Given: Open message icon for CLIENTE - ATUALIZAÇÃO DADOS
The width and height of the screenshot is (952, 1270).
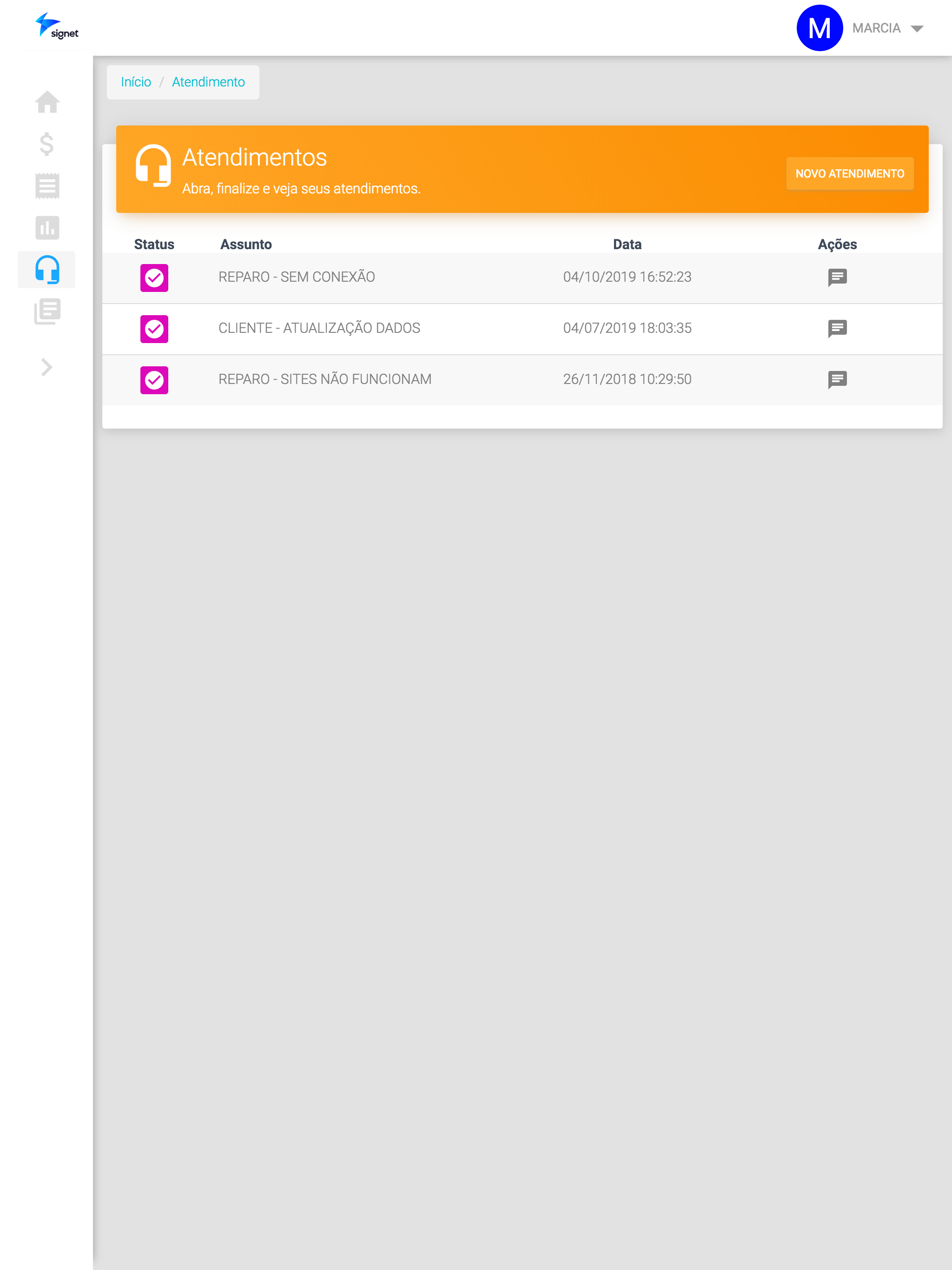Looking at the screenshot, I should (837, 328).
